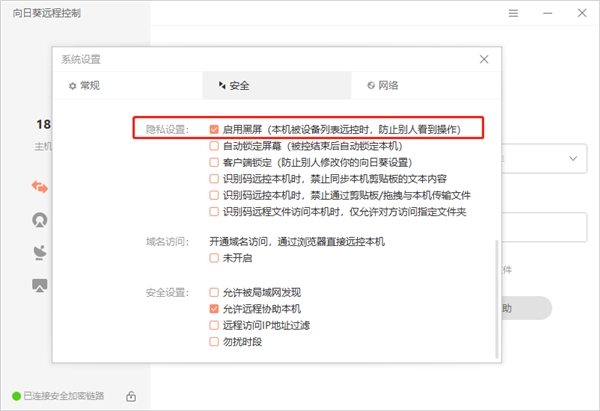Open the screen casting sidebar icon

pyautogui.click(x=40, y=285)
